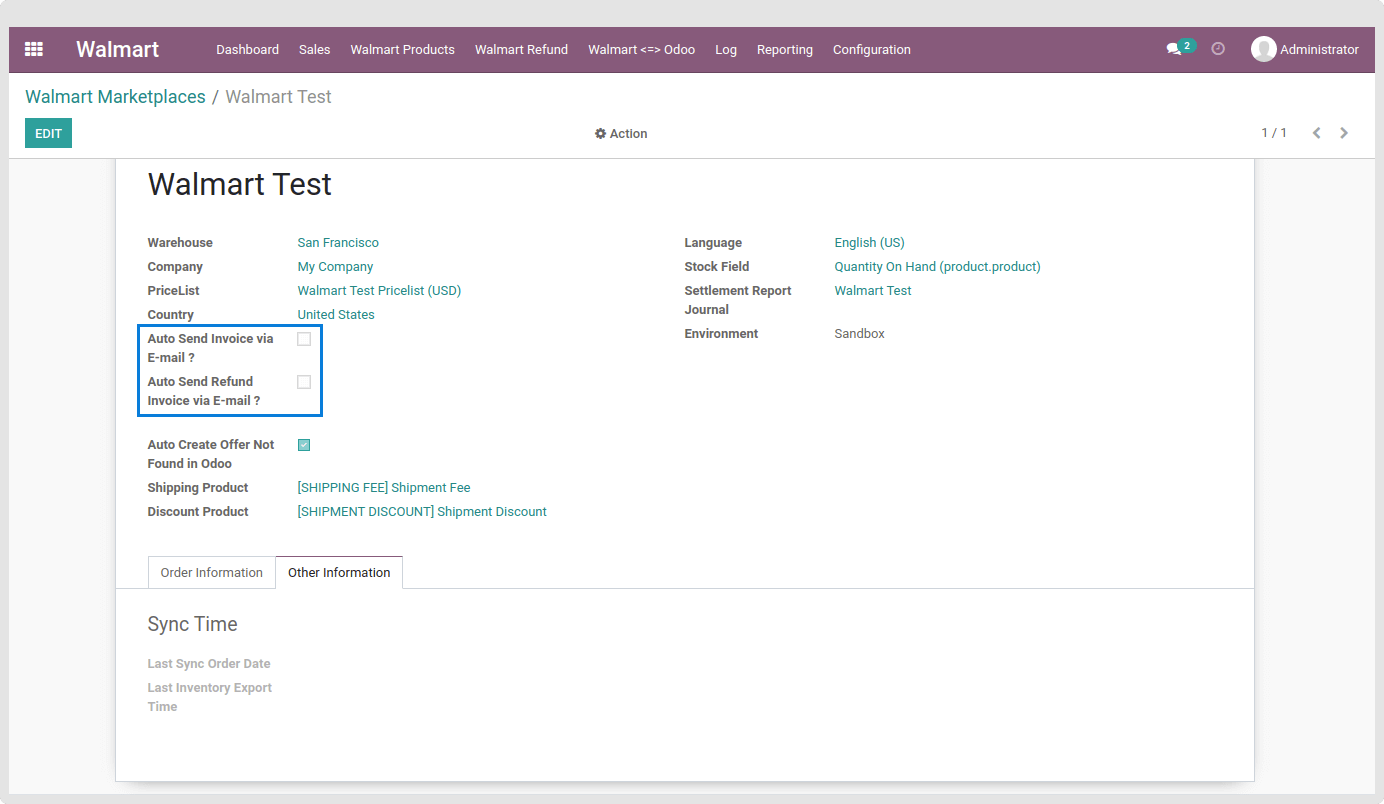The image size is (1384, 804).
Task: Click the Walmart Test breadcrumb text
Action: [x=278, y=97]
